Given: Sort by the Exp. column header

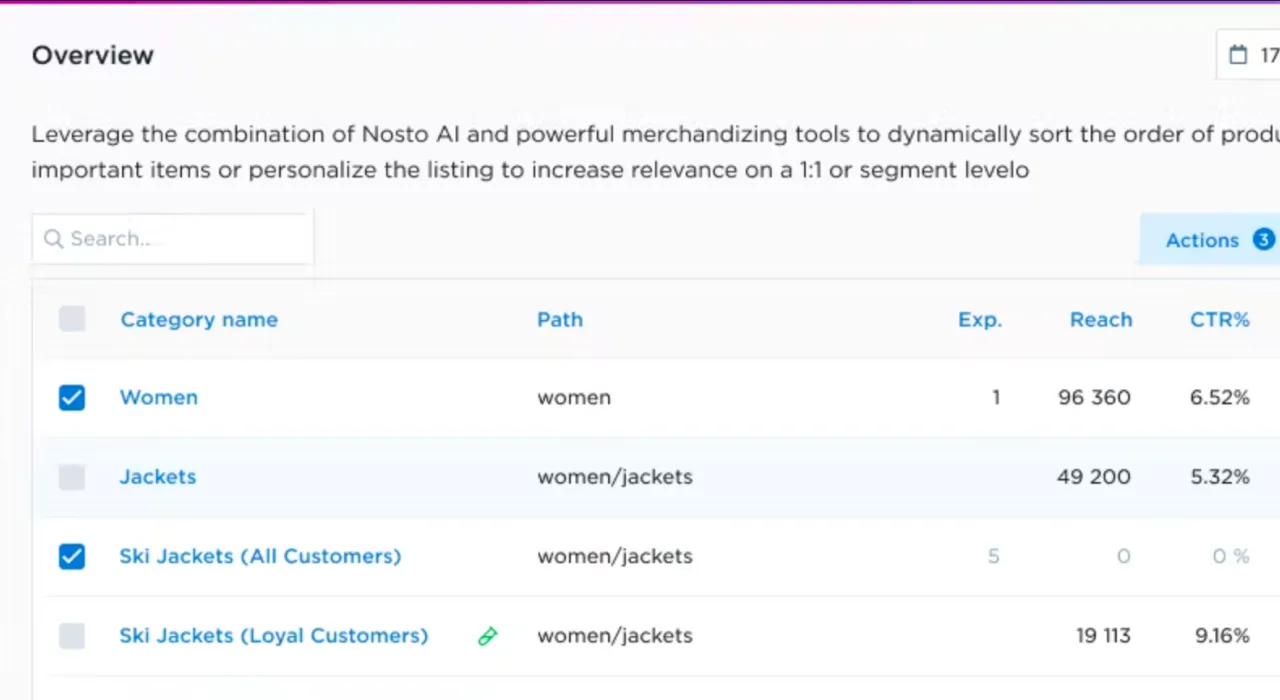Looking at the screenshot, I should pyautogui.click(x=980, y=320).
